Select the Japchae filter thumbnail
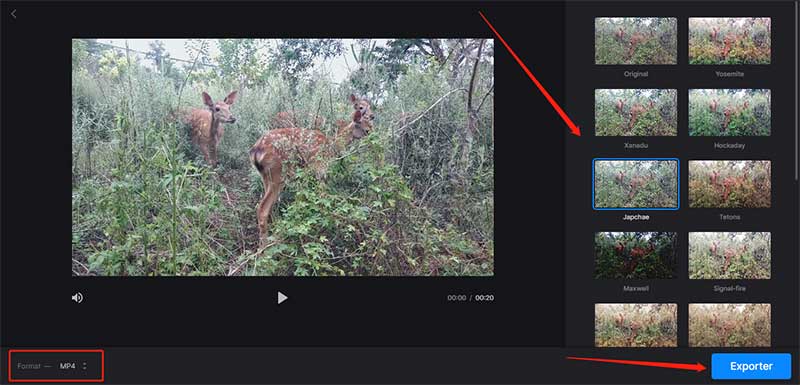The image size is (800, 385). pos(636,184)
